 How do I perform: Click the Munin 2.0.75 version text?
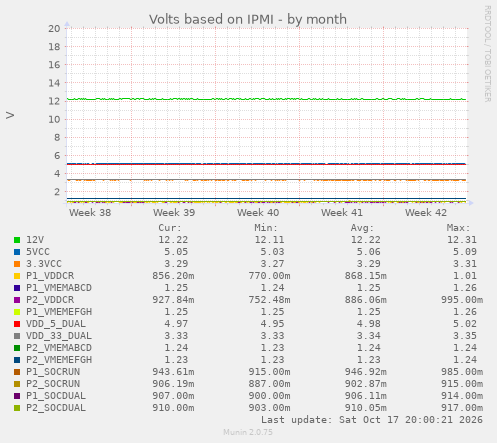click(x=248, y=432)
